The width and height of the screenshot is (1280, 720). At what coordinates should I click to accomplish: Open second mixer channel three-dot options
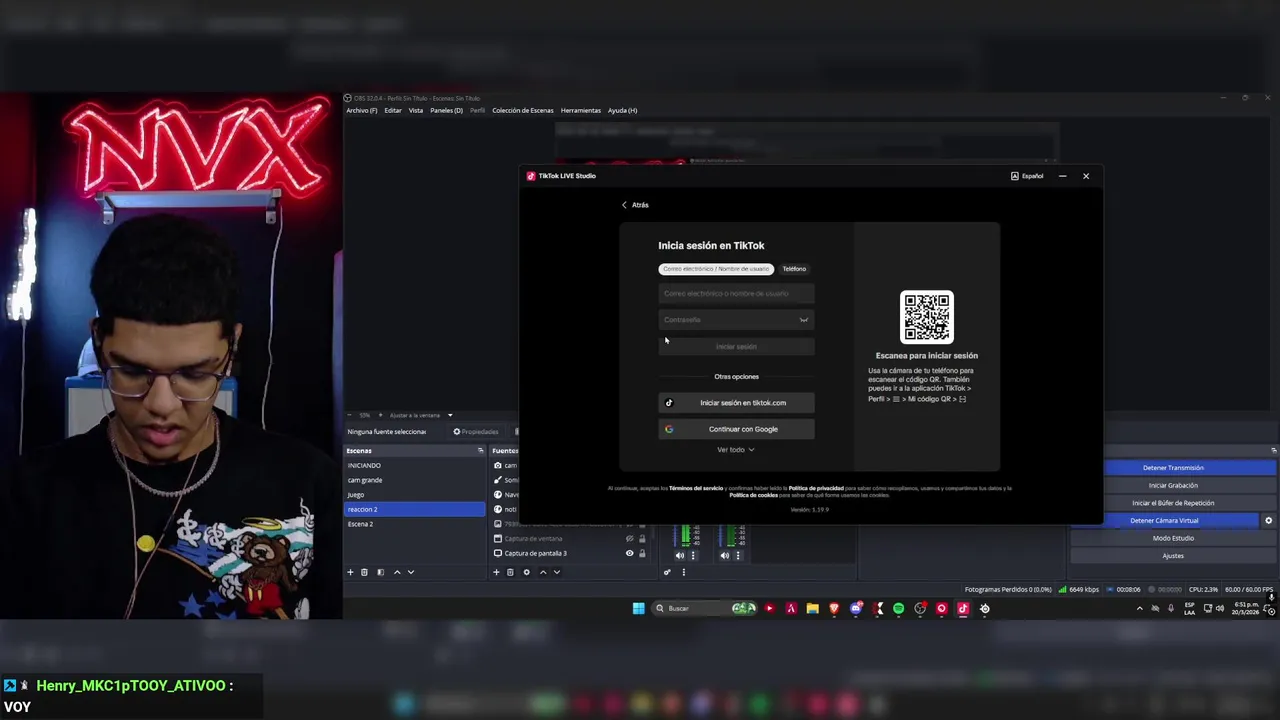click(x=737, y=555)
